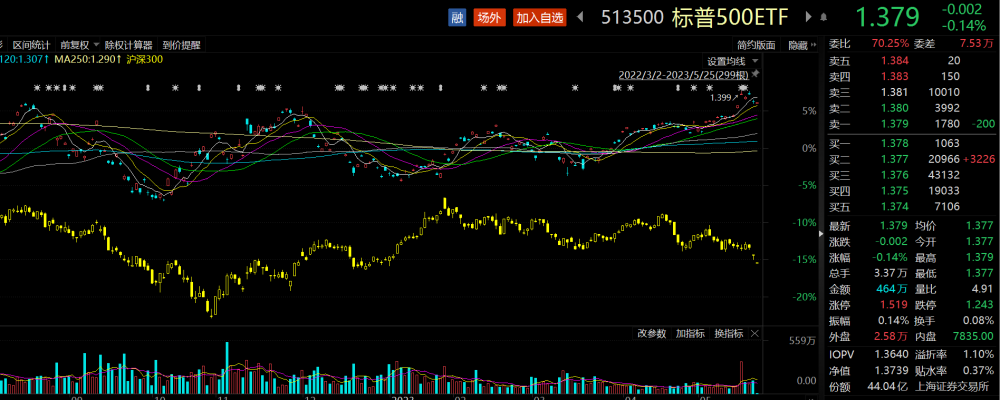Select the 买二 1.377 bid row
The width and height of the screenshot is (1000, 400).
click(x=912, y=159)
